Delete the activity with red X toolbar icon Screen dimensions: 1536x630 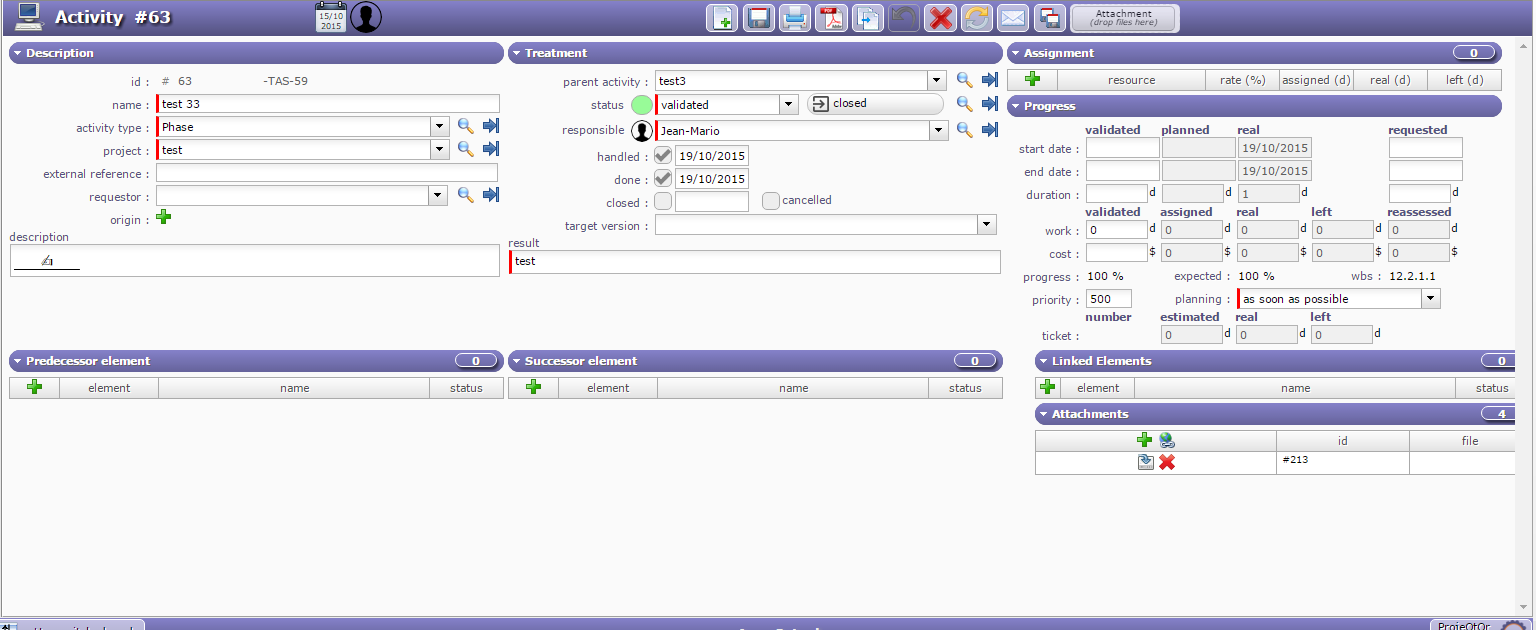coord(940,18)
